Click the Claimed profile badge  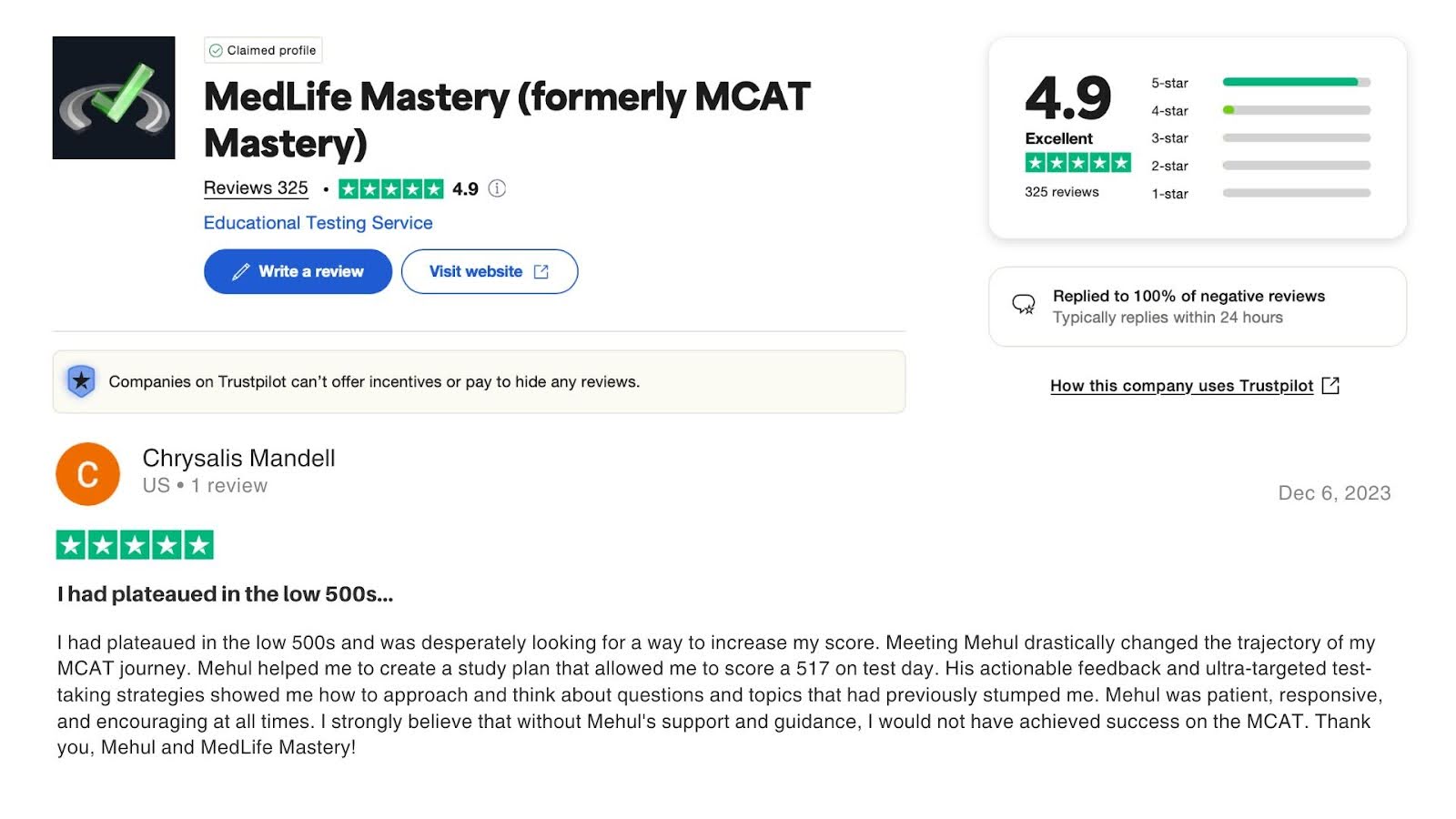(x=263, y=50)
